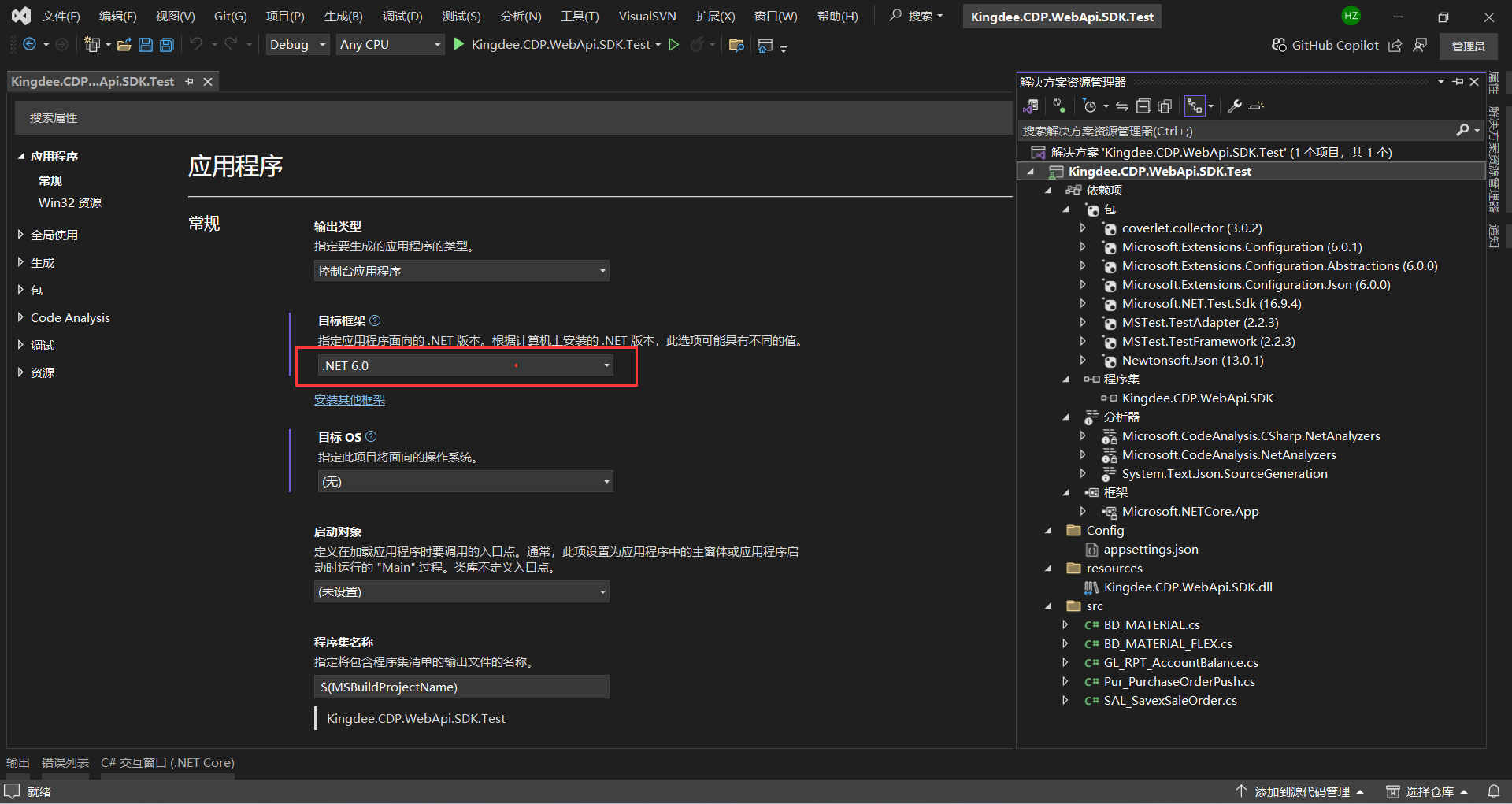
Task: Open the 扩展(X) menu
Action: tap(715, 16)
